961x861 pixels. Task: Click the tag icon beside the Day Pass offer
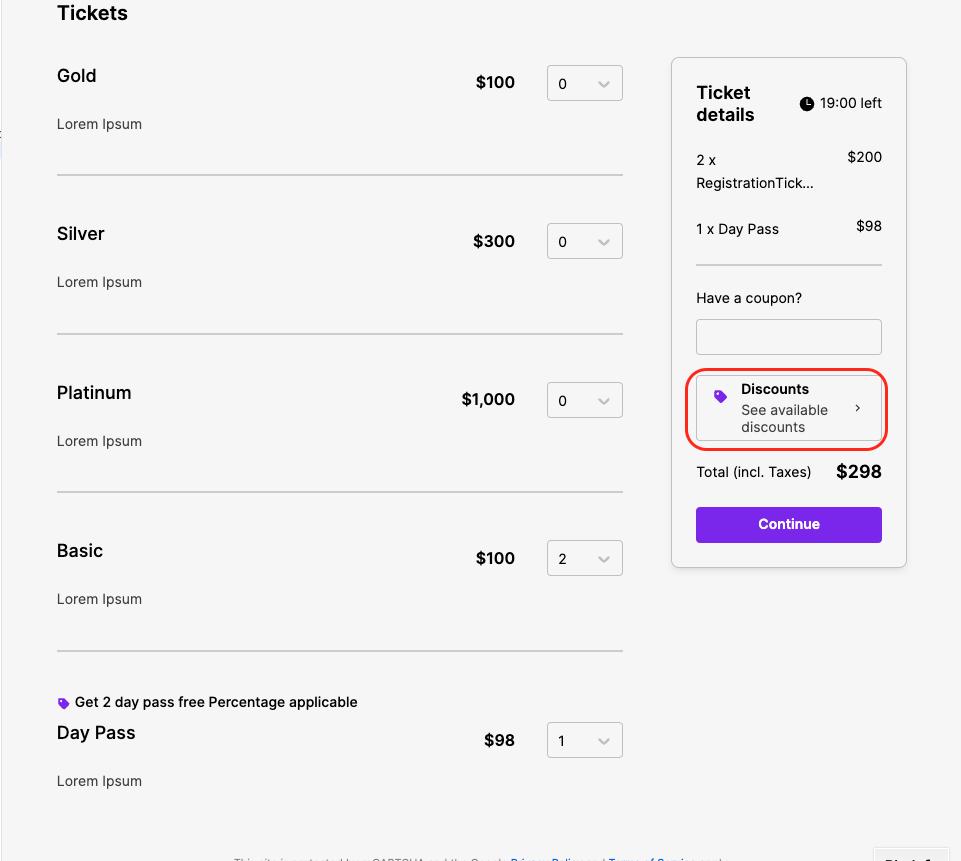[x=64, y=703]
